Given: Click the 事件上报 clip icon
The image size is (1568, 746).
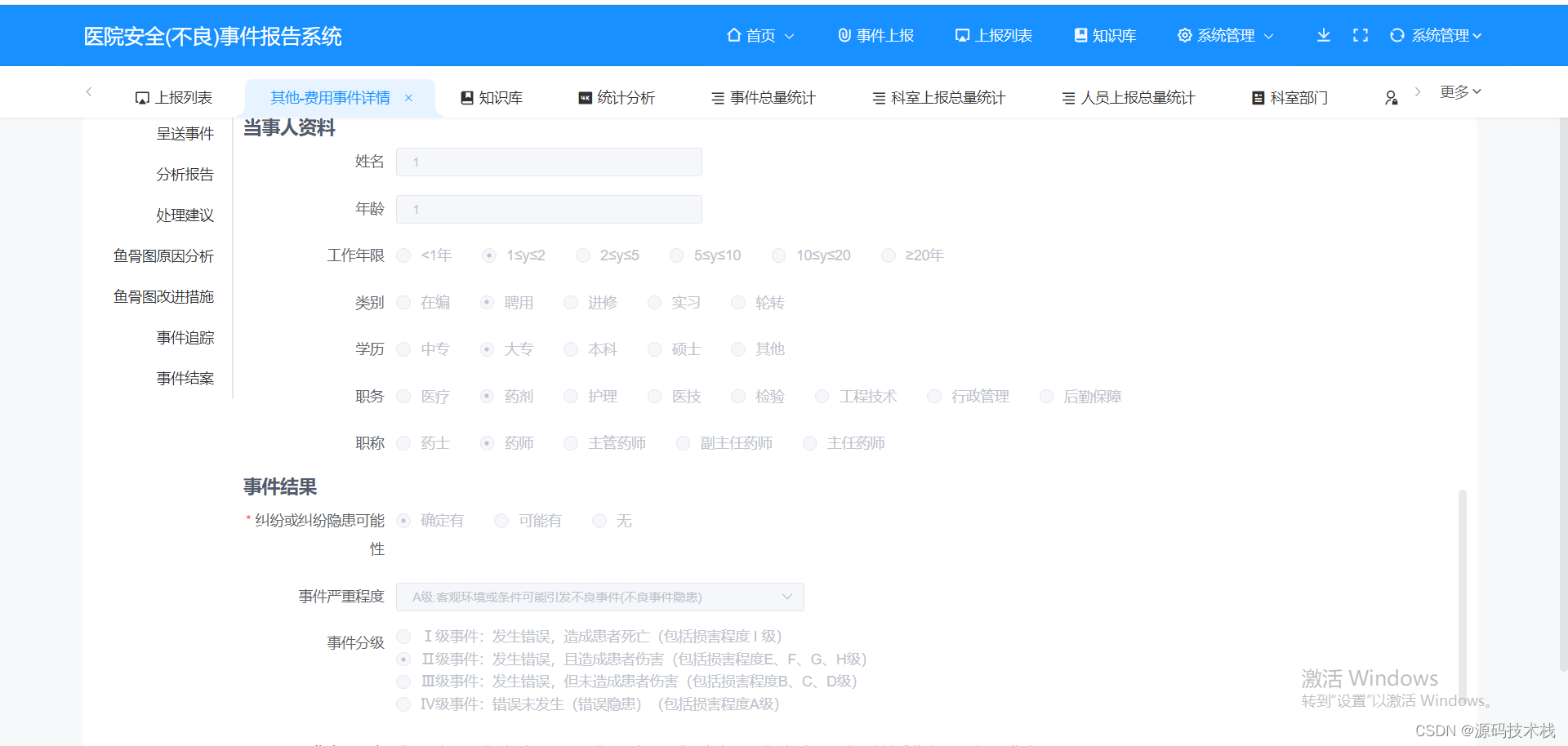Looking at the screenshot, I should point(844,35).
